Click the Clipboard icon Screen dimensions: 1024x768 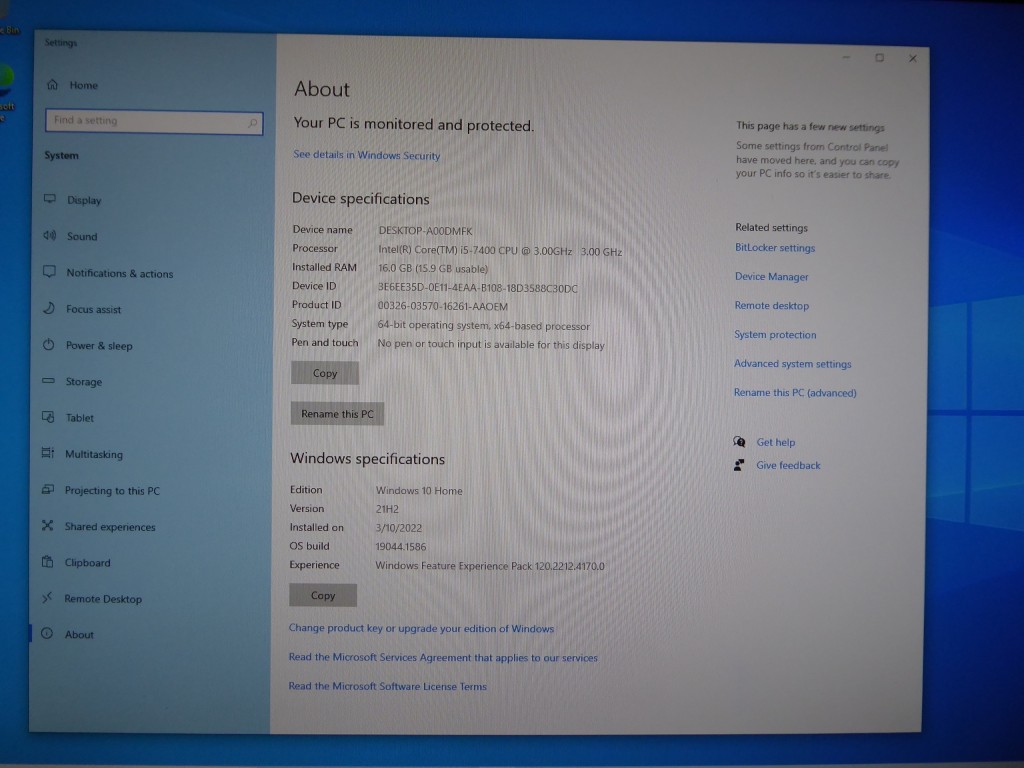(x=47, y=562)
